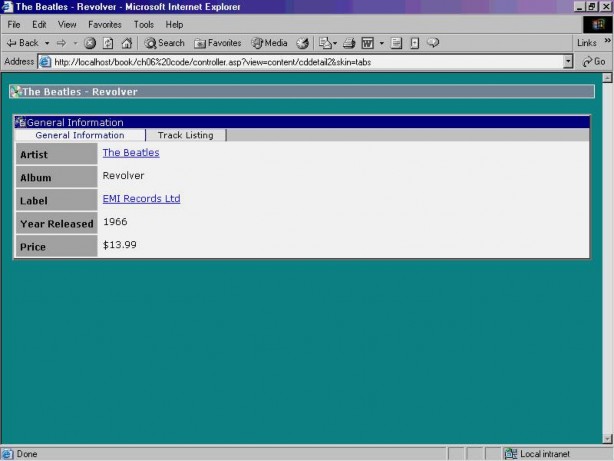Expand the Back button history dropdown arrow
This screenshot has width=614, height=461.
pyautogui.click(x=47, y=43)
